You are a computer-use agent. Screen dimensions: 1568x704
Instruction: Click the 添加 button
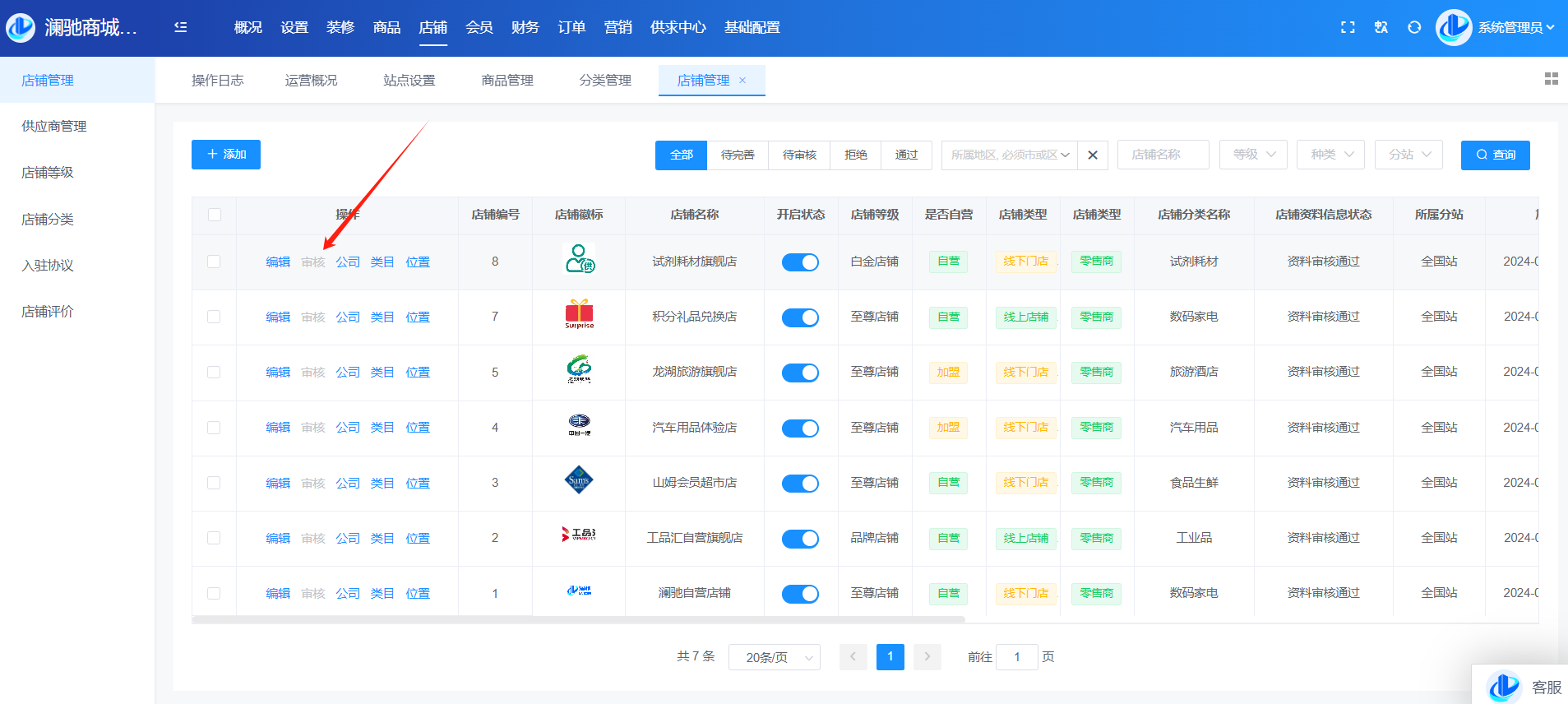[x=226, y=155]
